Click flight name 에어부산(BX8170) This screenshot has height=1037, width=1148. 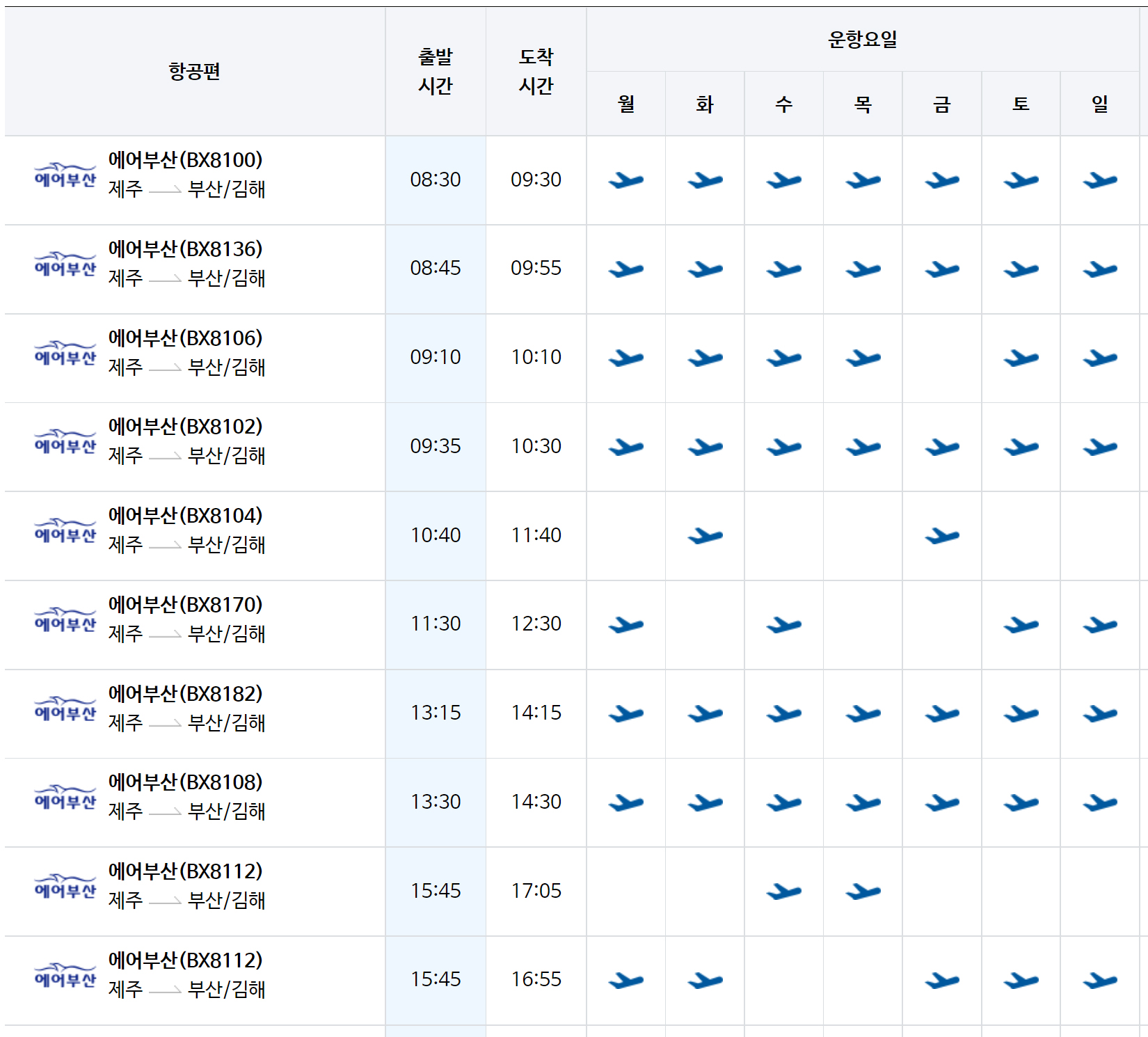(186, 605)
